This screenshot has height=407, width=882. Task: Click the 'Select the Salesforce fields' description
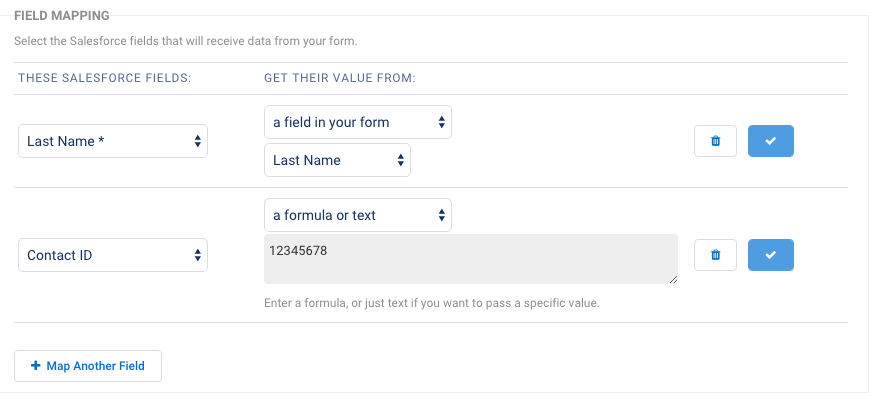186,41
